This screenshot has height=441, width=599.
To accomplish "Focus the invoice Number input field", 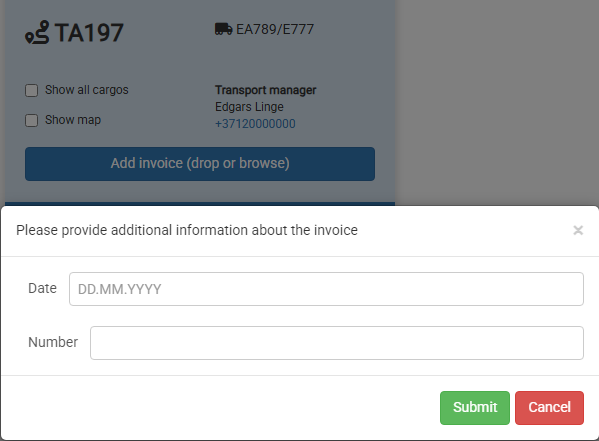I will point(337,343).
